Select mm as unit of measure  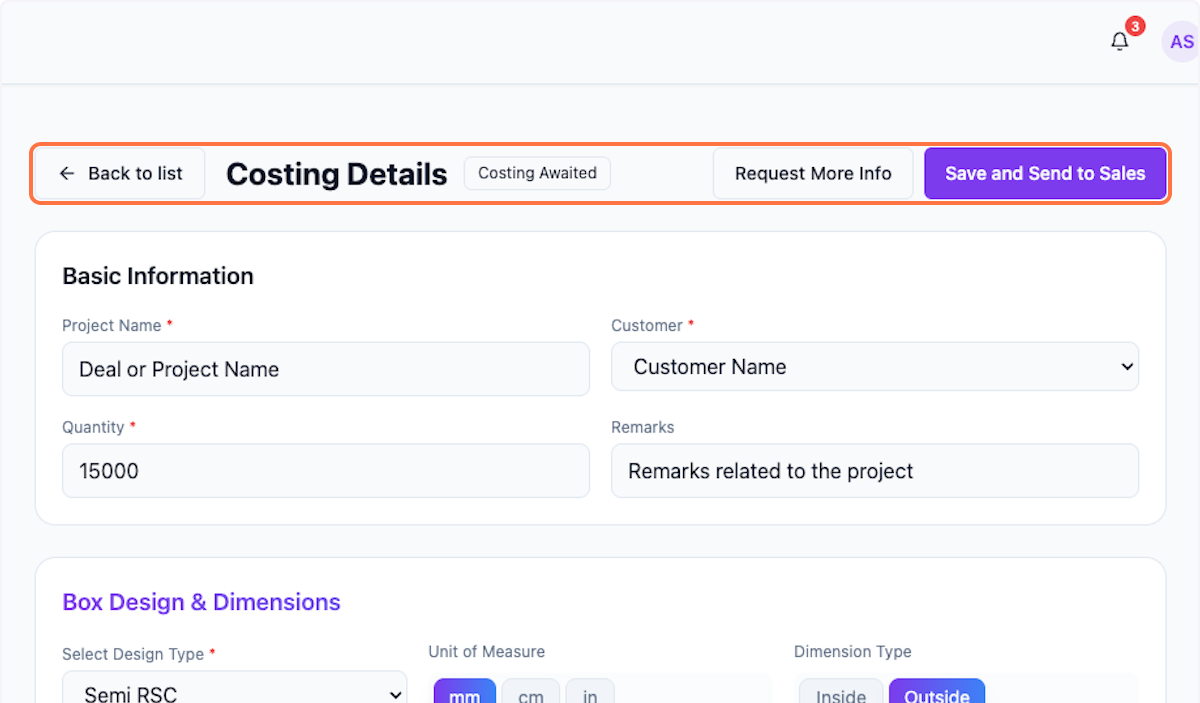point(465,694)
